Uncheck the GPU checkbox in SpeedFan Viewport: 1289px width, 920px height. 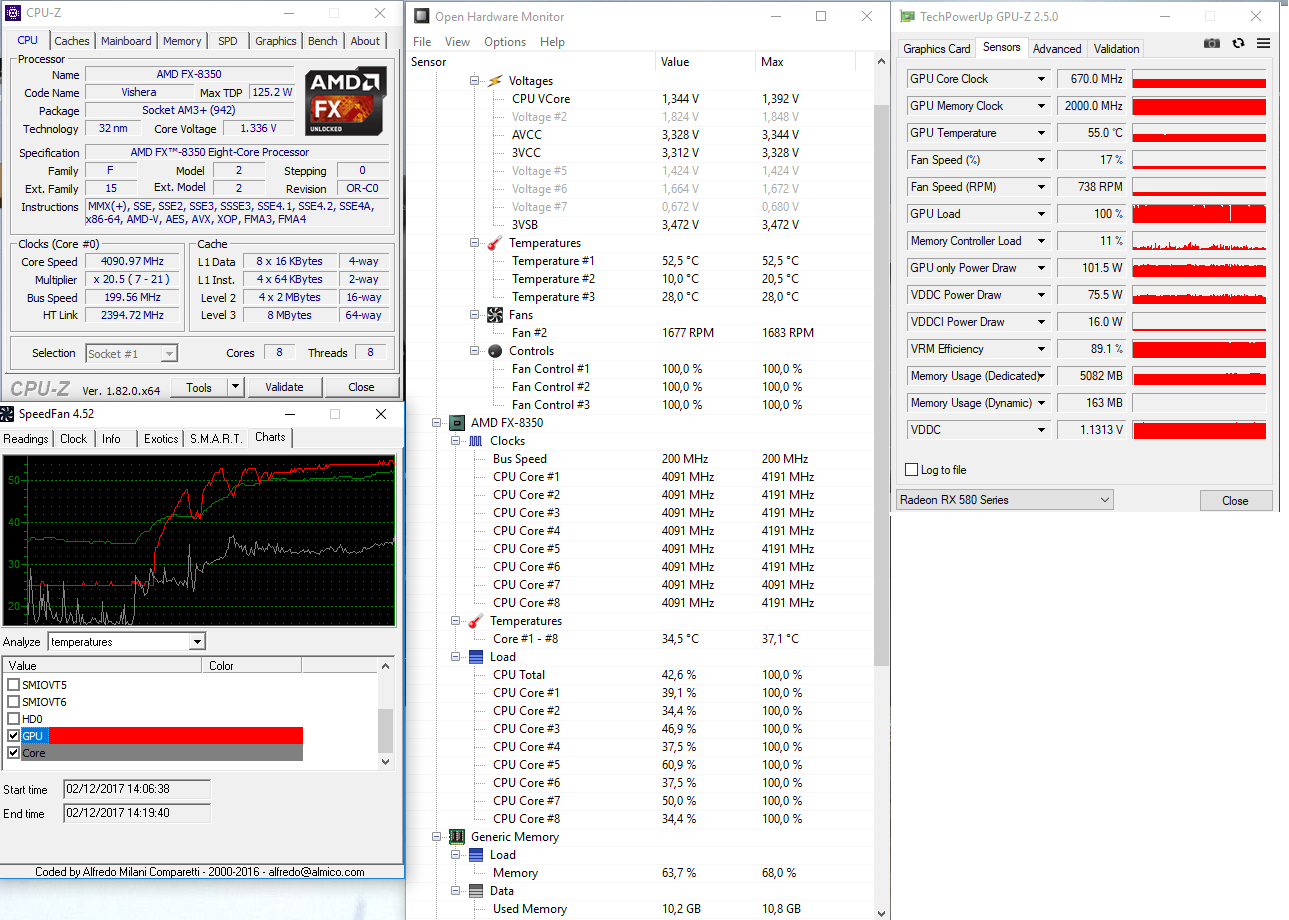tap(13, 736)
